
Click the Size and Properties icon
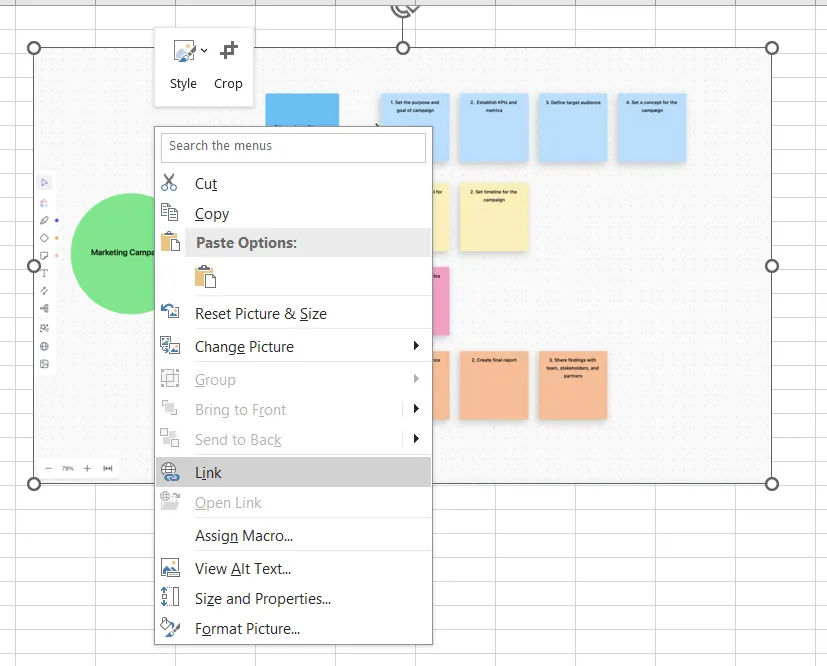point(170,597)
